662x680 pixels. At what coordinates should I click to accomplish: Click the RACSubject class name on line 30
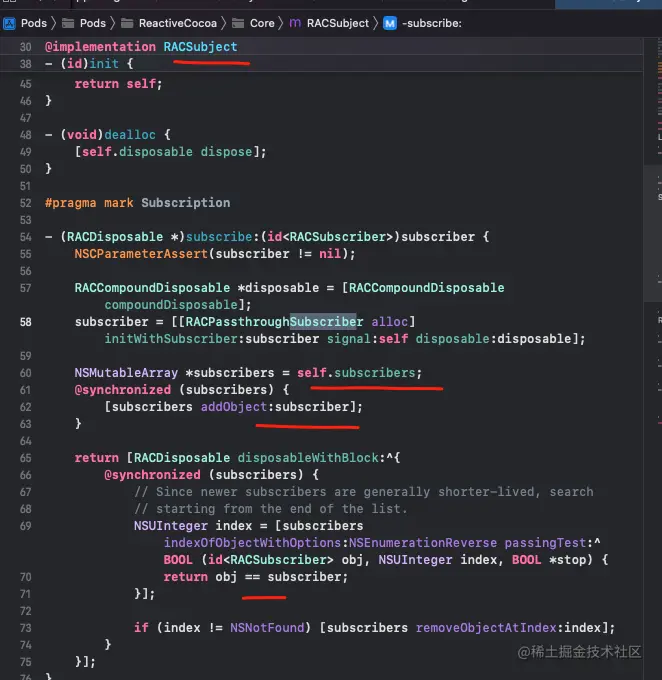point(200,46)
